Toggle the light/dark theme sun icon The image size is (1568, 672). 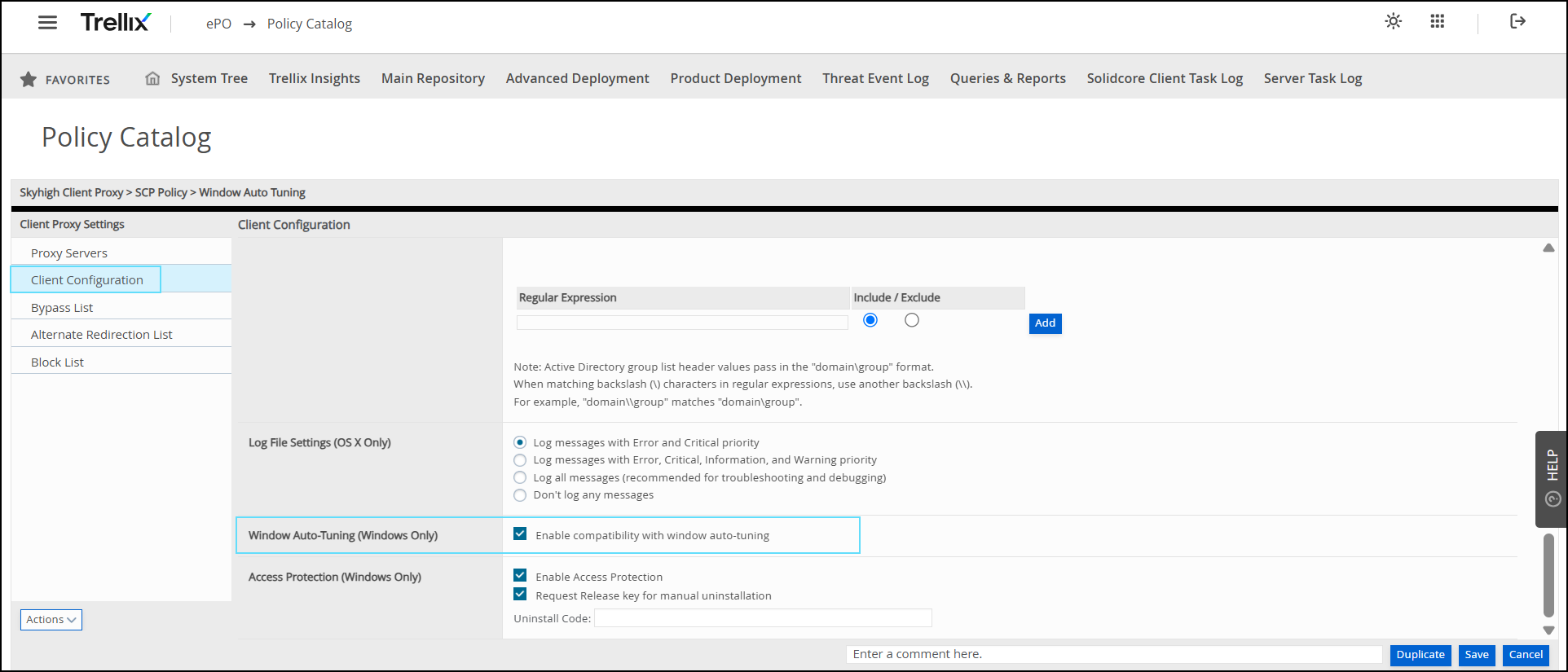point(1394,21)
